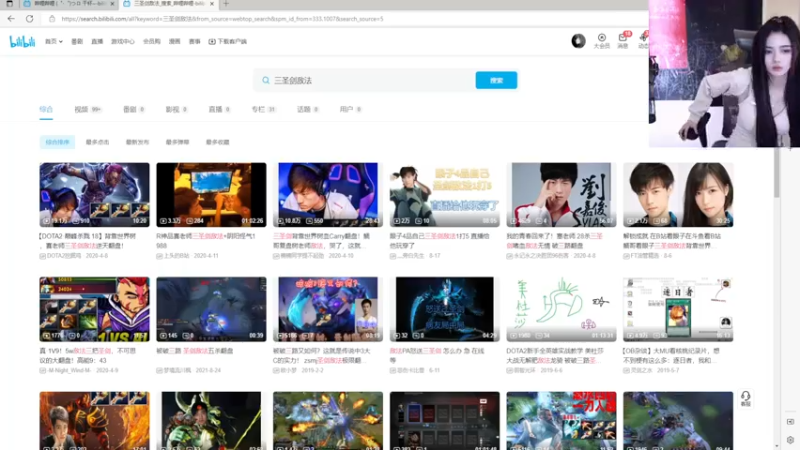Select the 影视 results tab
This screenshot has height=450, width=800.
[176, 109]
